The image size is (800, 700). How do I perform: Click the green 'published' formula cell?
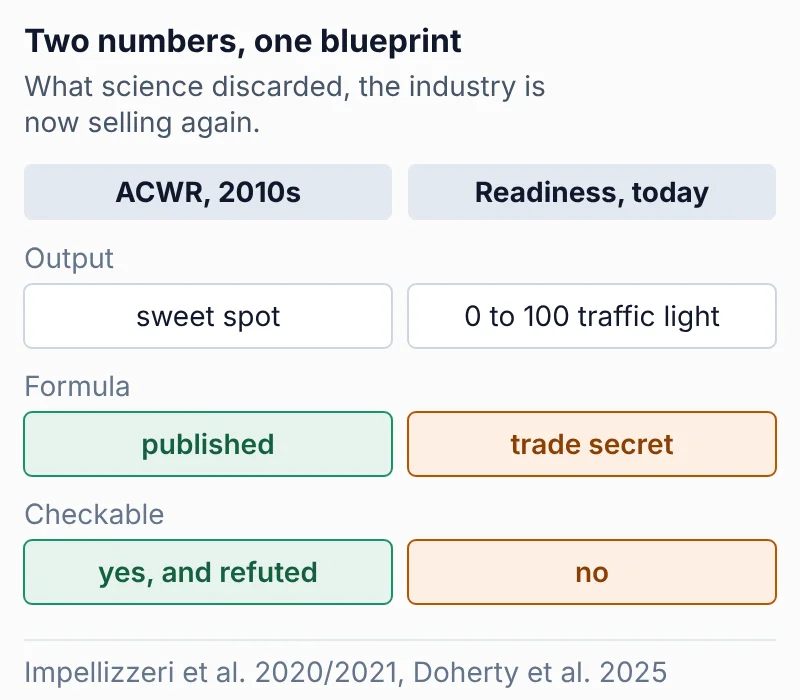coord(208,444)
